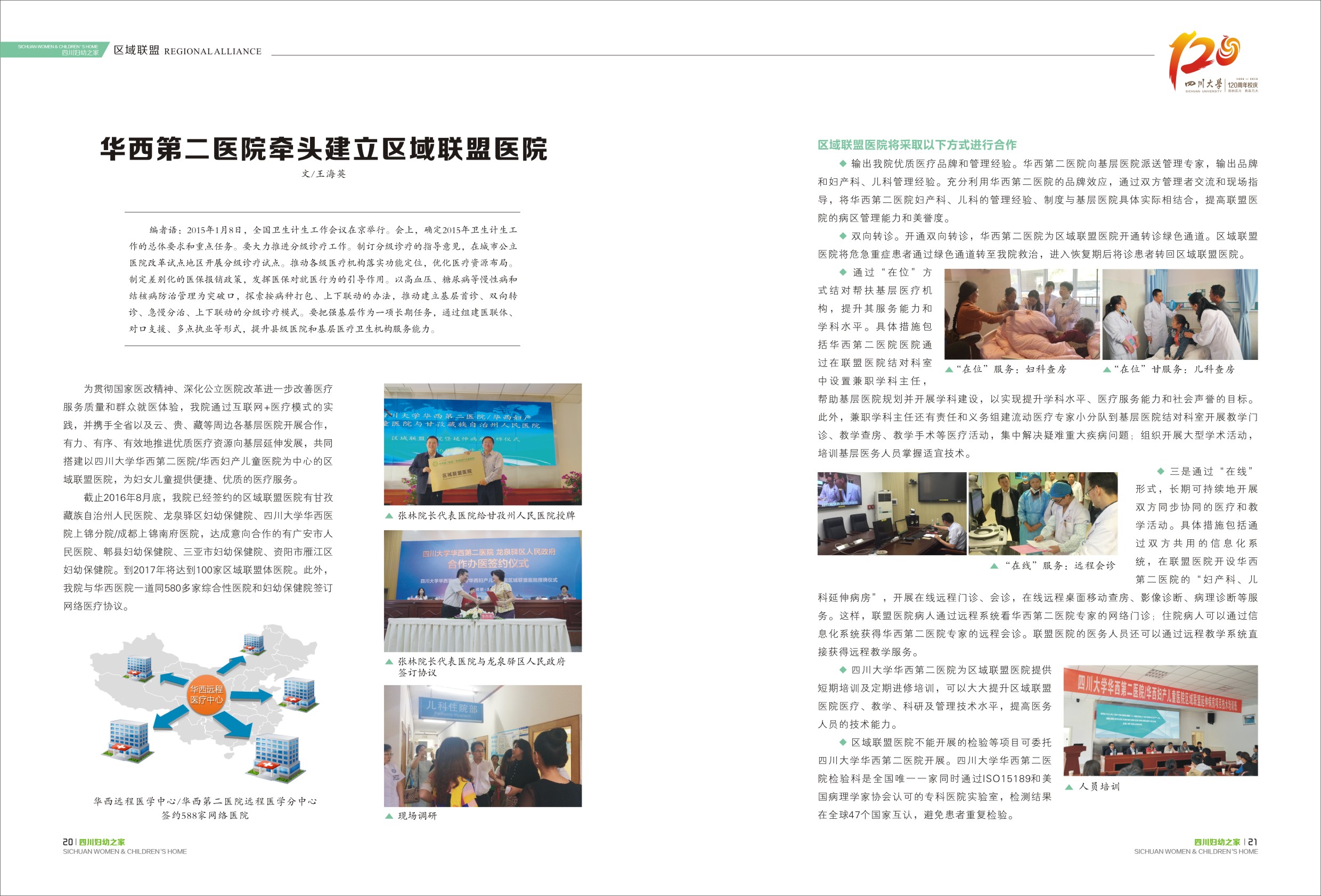The height and width of the screenshot is (896, 1321).
Task: Click the caption 现场调研
Action: point(417,816)
